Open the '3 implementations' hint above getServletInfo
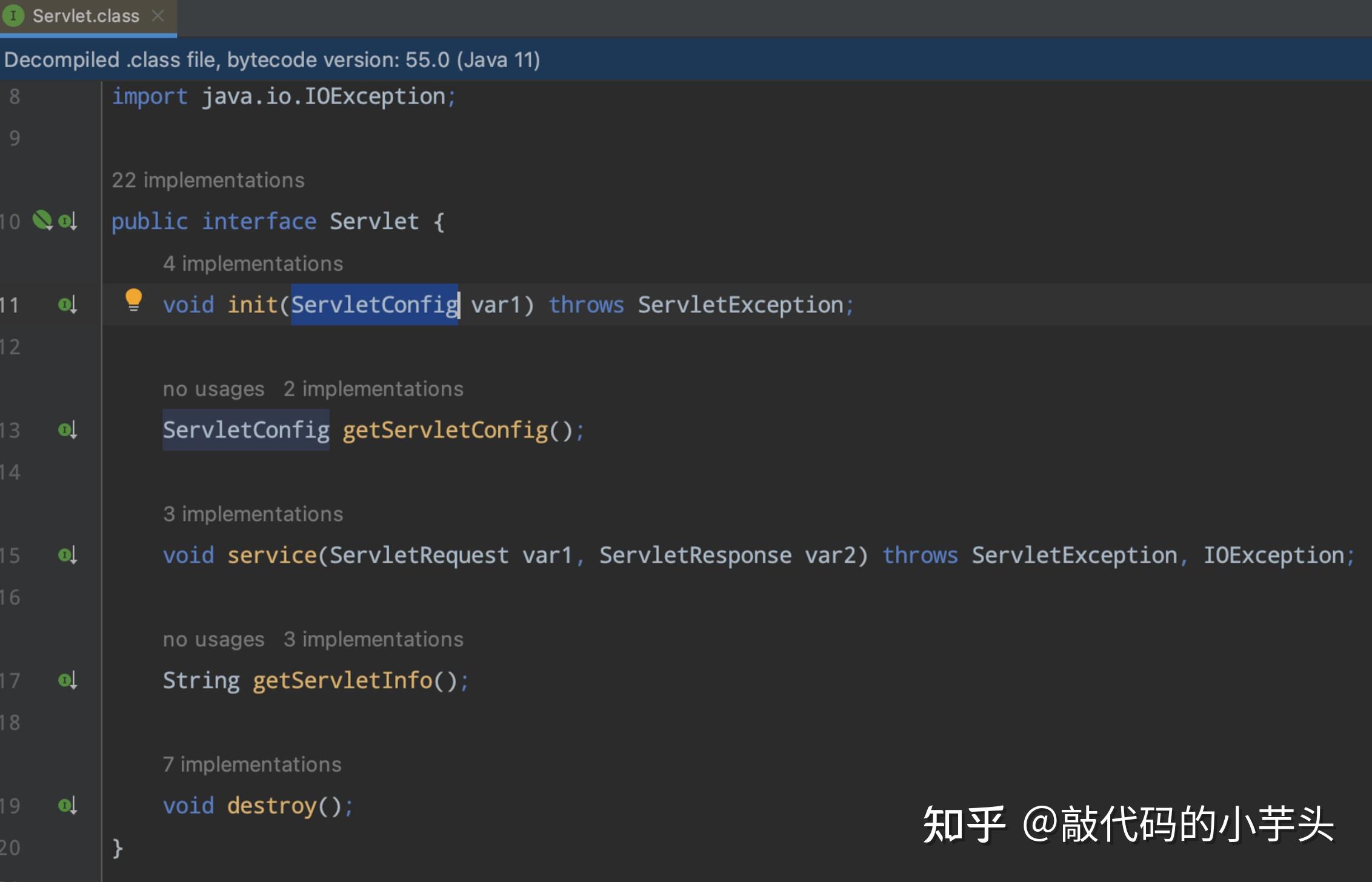The height and width of the screenshot is (882, 1372). [x=373, y=640]
